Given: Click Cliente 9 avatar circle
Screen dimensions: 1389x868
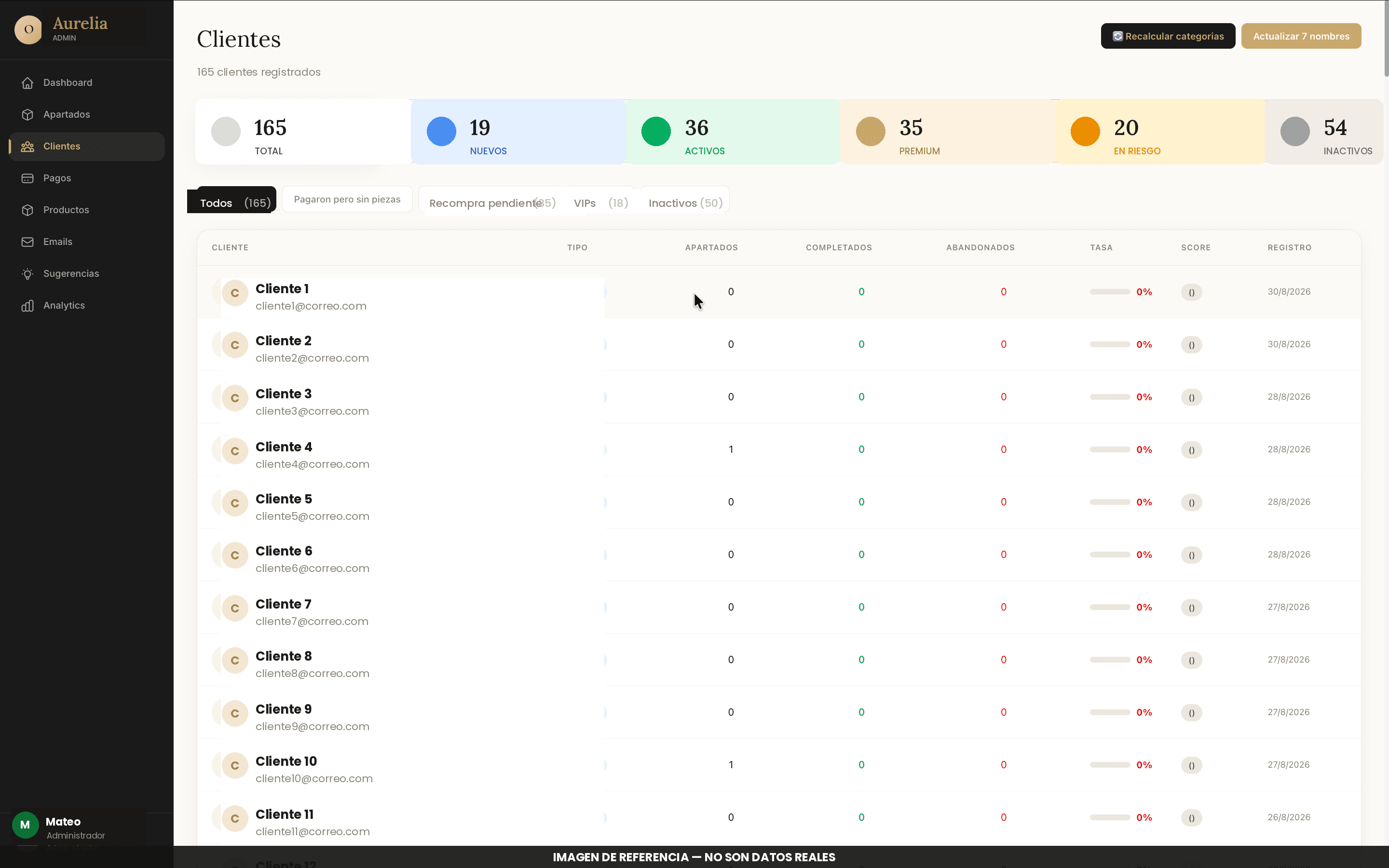Looking at the screenshot, I should (235, 713).
